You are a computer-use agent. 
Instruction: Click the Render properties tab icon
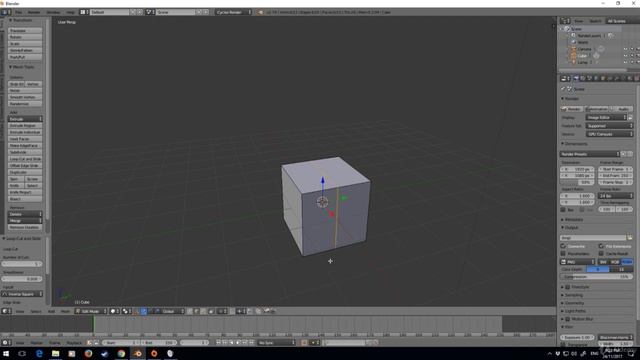(576, 78)
